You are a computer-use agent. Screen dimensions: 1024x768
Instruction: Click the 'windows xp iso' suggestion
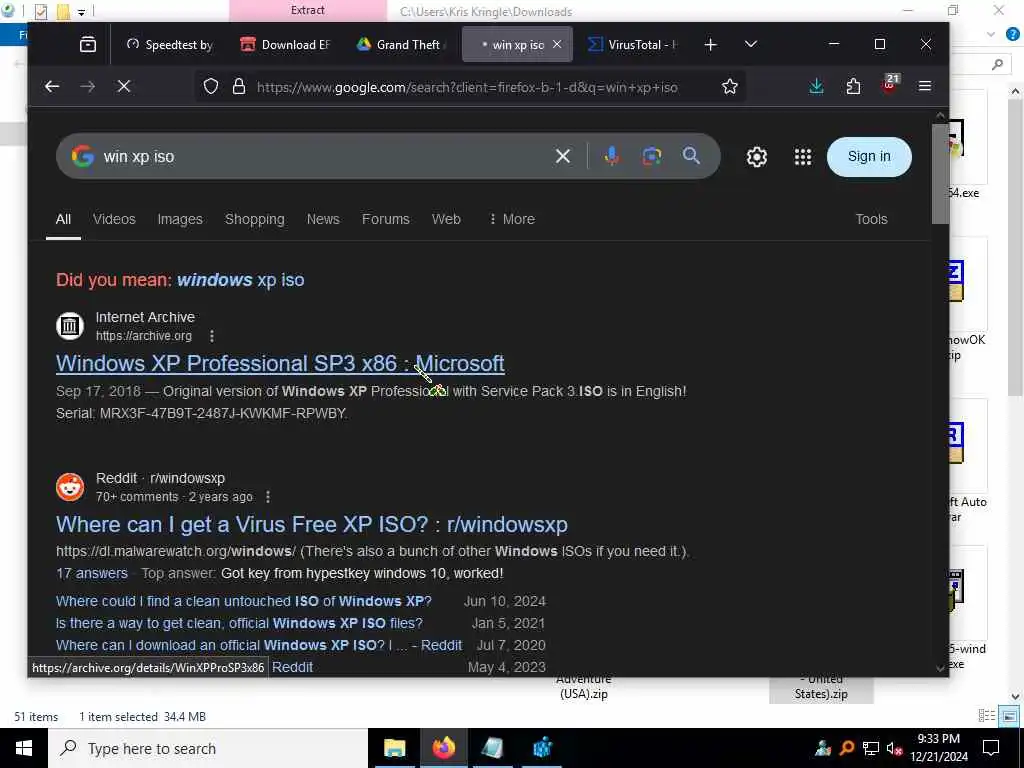240,280
